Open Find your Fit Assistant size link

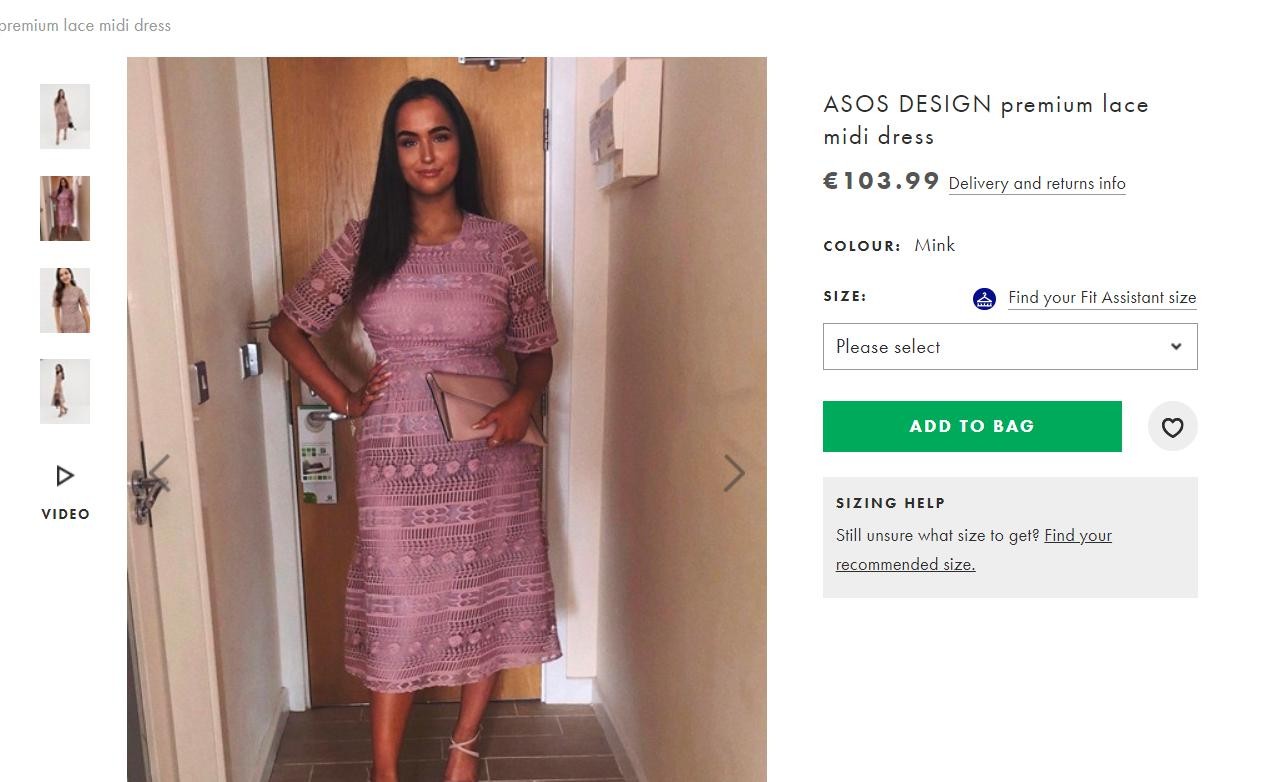click(x=1102, y=298)
